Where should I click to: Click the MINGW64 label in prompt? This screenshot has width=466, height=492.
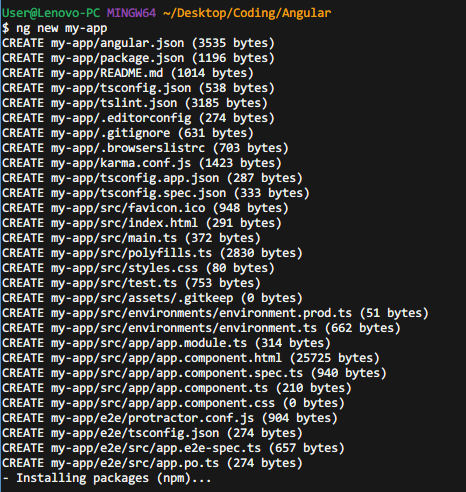click(x=131, y=13)
